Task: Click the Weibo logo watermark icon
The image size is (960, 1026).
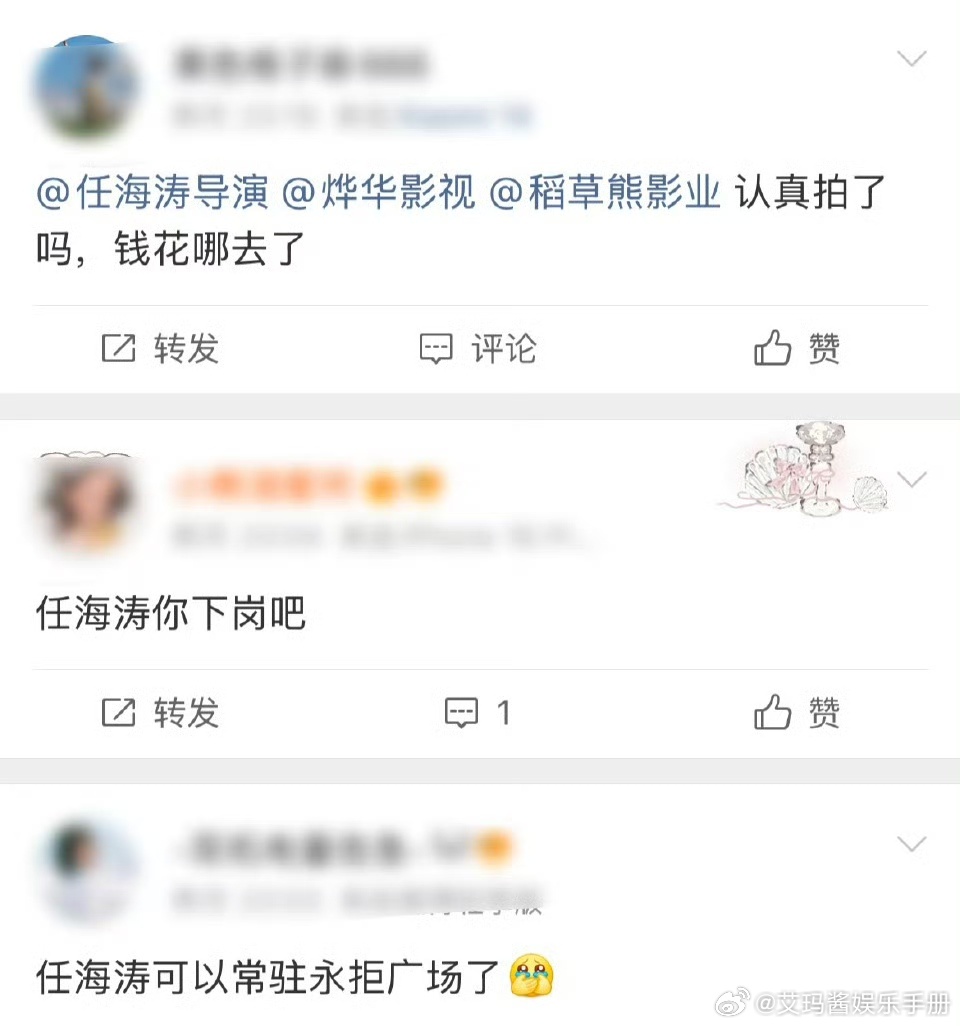Action: [732, 1003]
